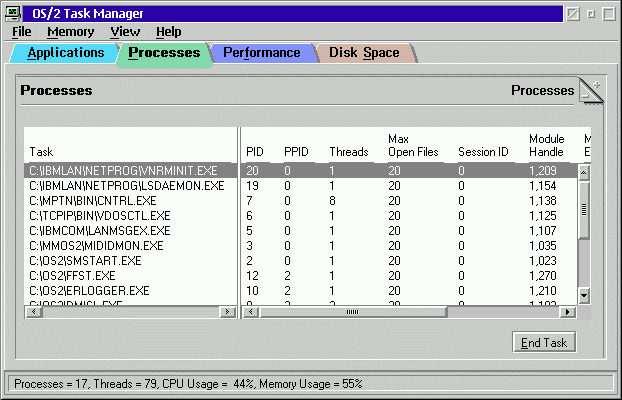Click the notebook page-turn corner icon
622x400 pixels.
(590, 90)
